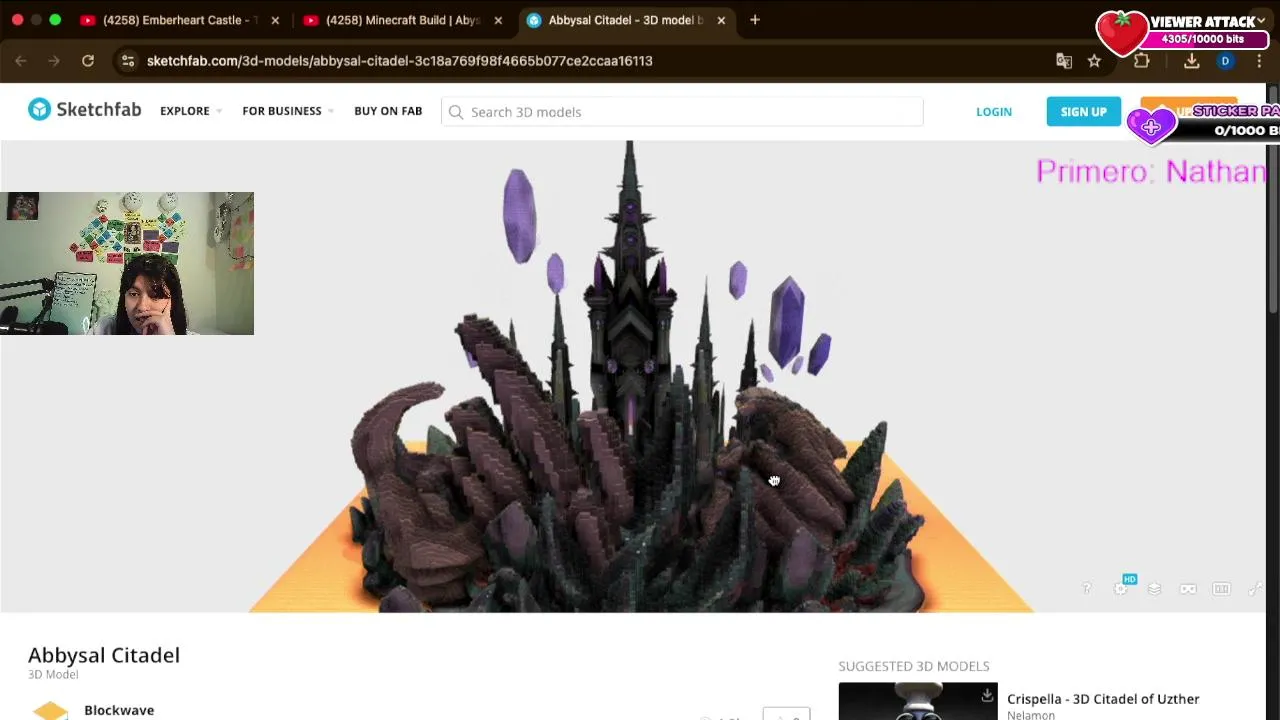Click the search magnifier icon
The image size is (1280, 720).
coord(456,112)
